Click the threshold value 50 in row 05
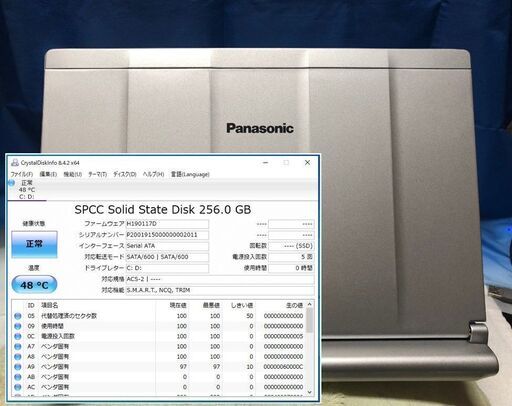 point(250,316)
